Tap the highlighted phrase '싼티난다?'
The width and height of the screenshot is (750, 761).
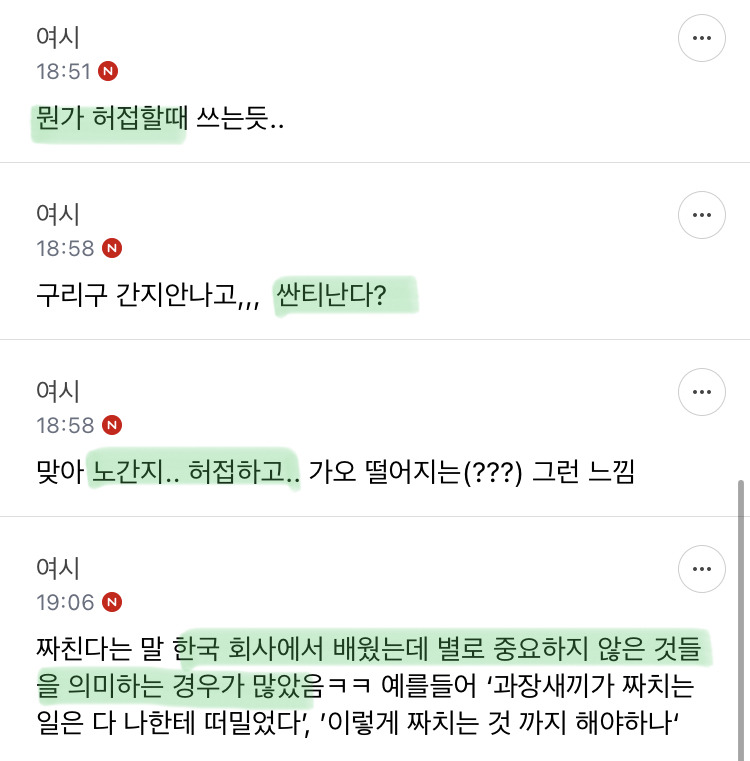[343, 297]
